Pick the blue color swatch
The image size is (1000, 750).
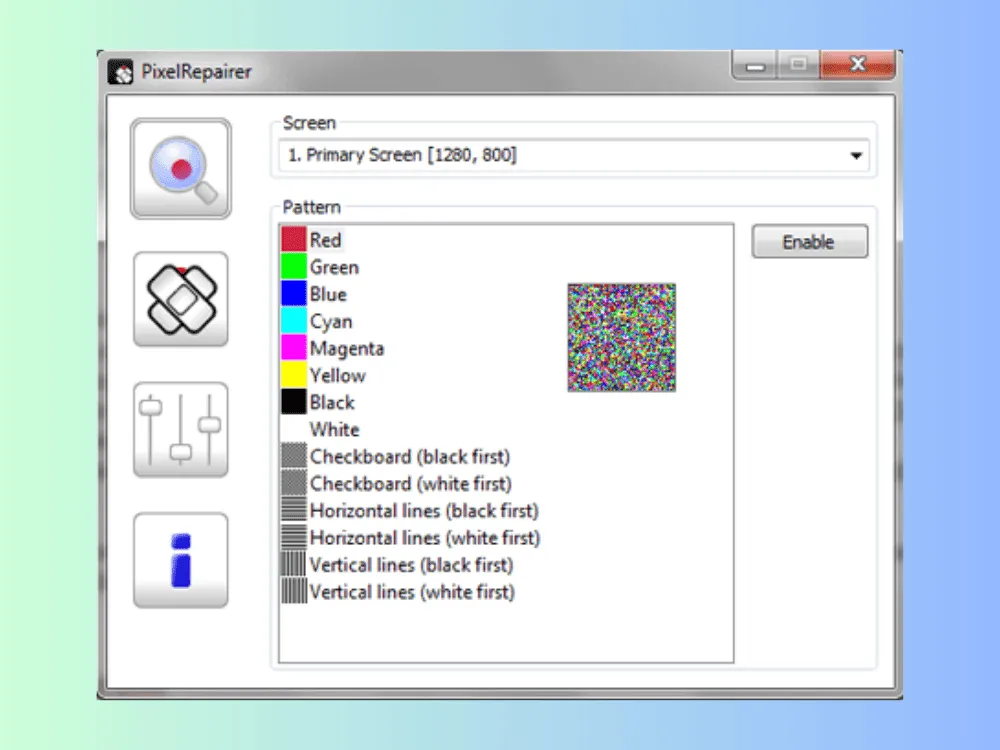(293, 294)
